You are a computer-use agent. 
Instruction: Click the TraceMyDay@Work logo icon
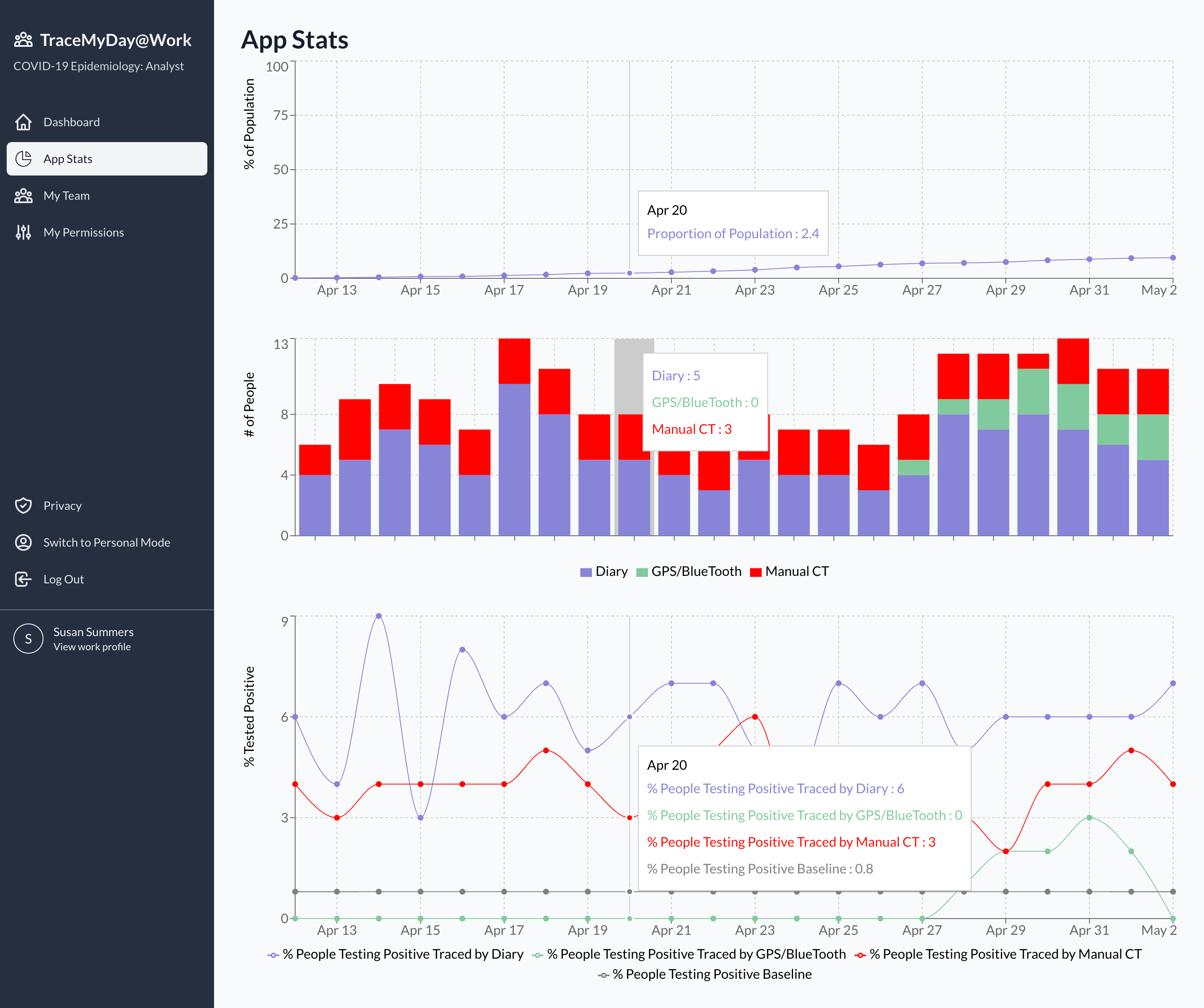click(x=23, y=40)
